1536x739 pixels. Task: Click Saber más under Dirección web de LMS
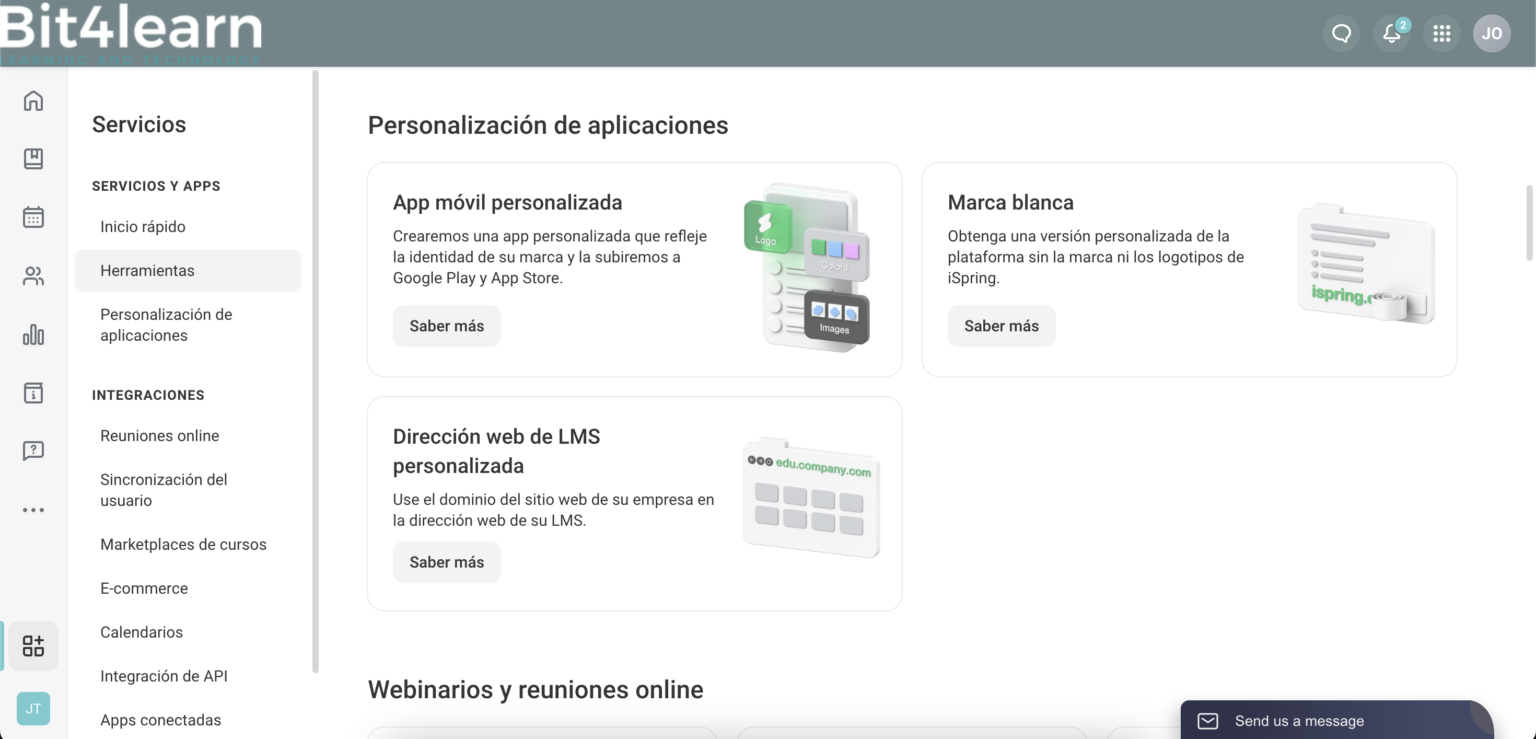click(x=447, y=562)
